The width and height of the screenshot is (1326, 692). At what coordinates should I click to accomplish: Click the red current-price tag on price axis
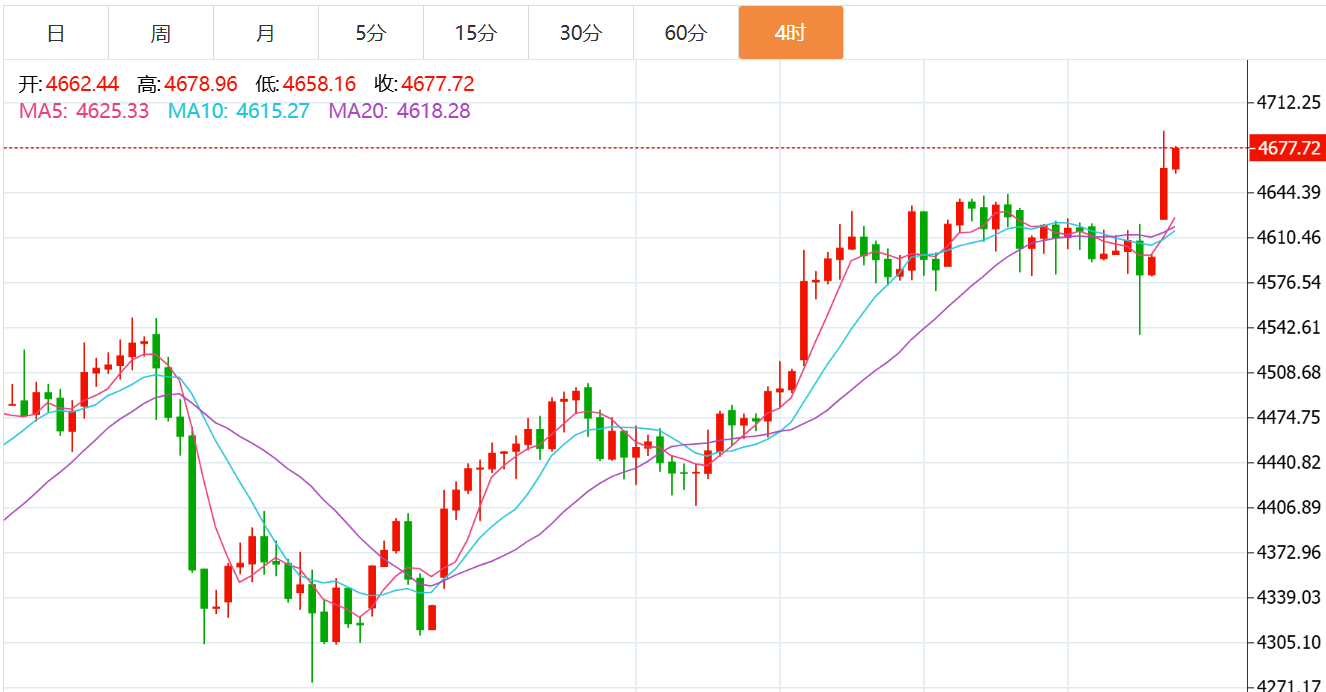(x=1288, y=149)
